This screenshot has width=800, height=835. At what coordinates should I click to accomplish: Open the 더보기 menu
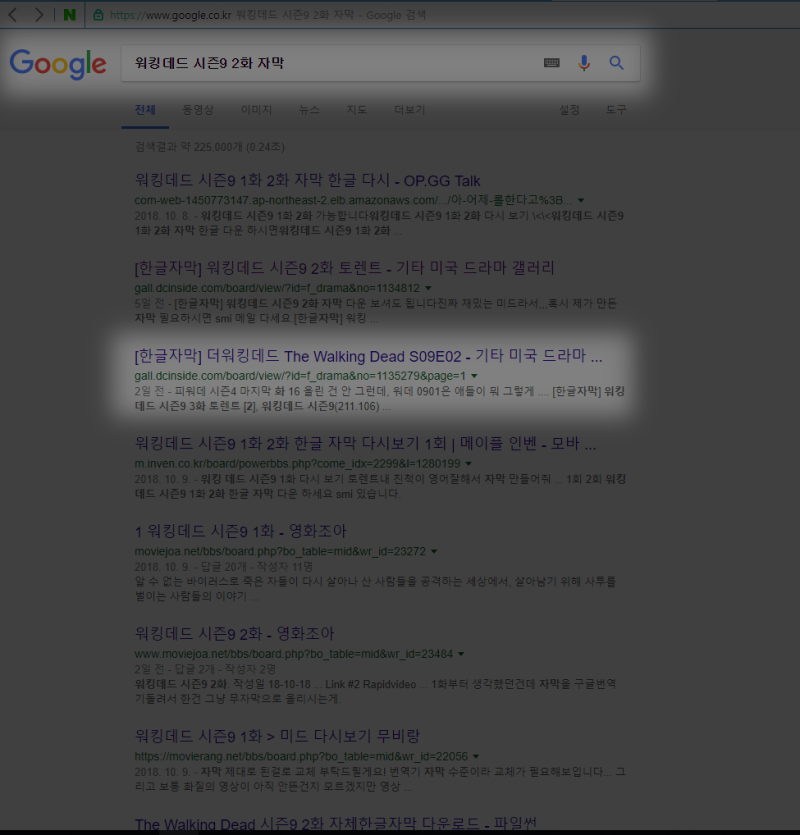(410, 110)
